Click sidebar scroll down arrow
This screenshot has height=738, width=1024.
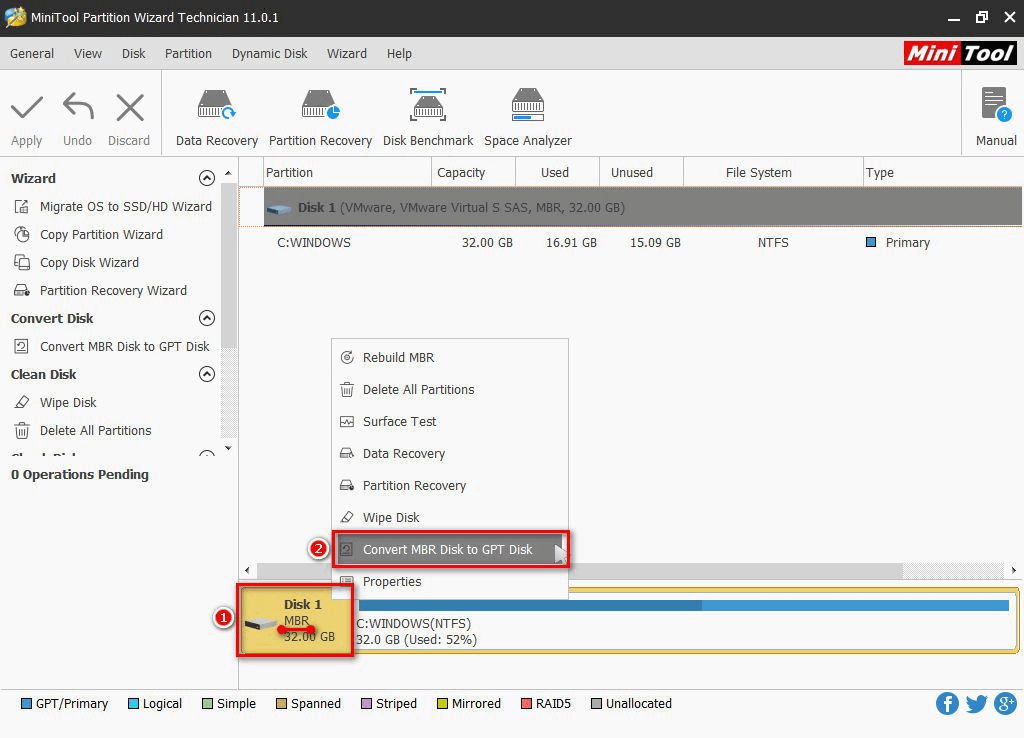tap(228, 448)
